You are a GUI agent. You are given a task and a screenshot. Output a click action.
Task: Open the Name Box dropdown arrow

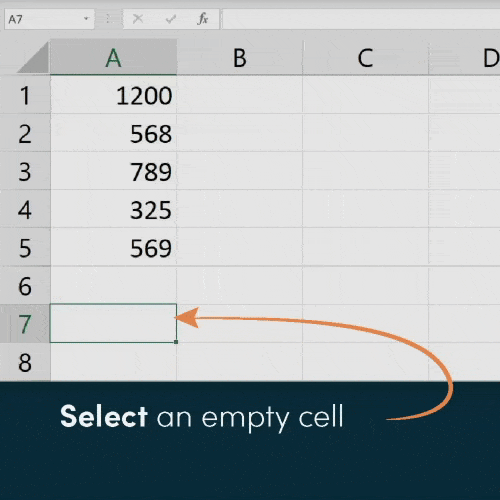[86, 19]
